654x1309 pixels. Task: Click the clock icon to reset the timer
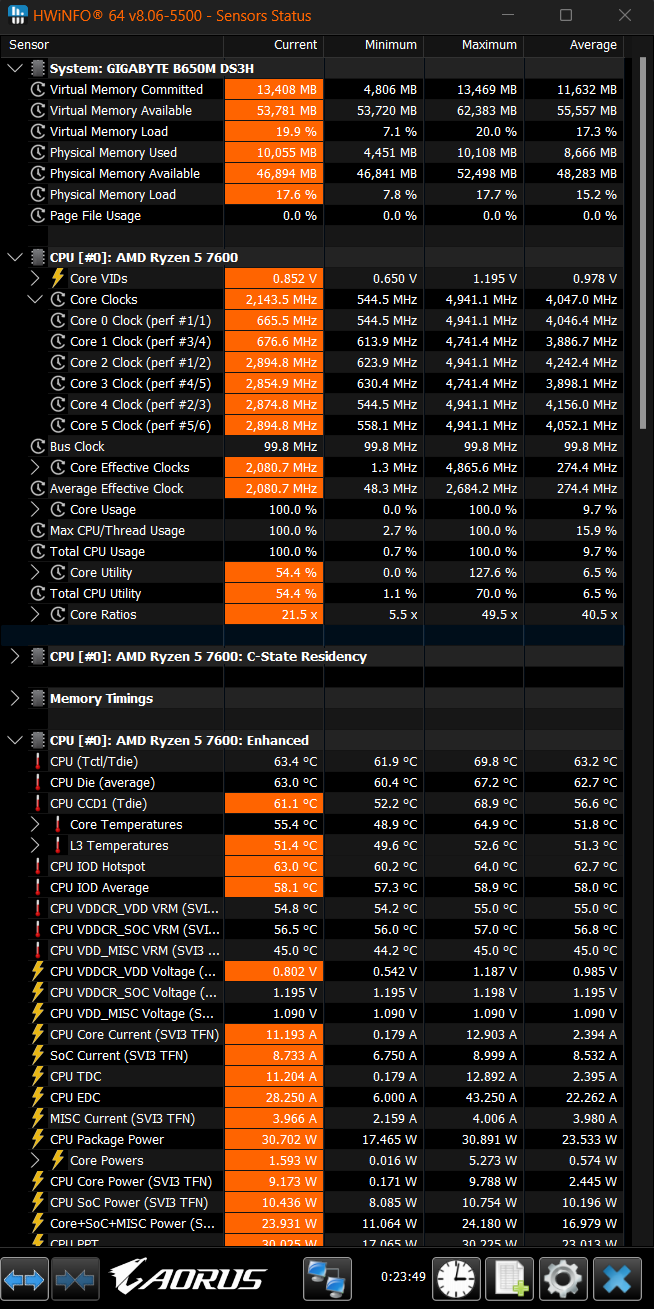pos(458,1278)
